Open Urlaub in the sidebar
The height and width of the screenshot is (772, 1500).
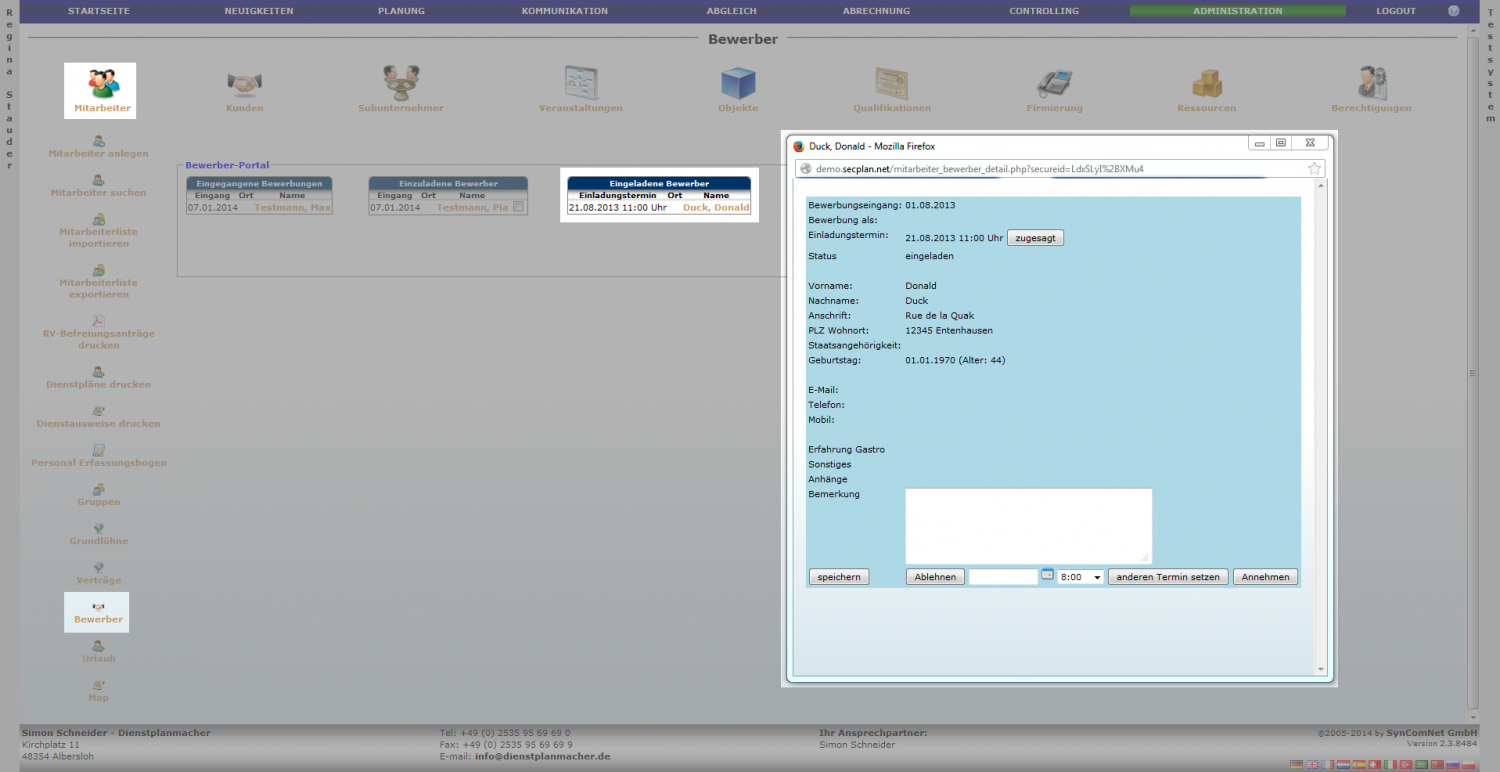98,658
